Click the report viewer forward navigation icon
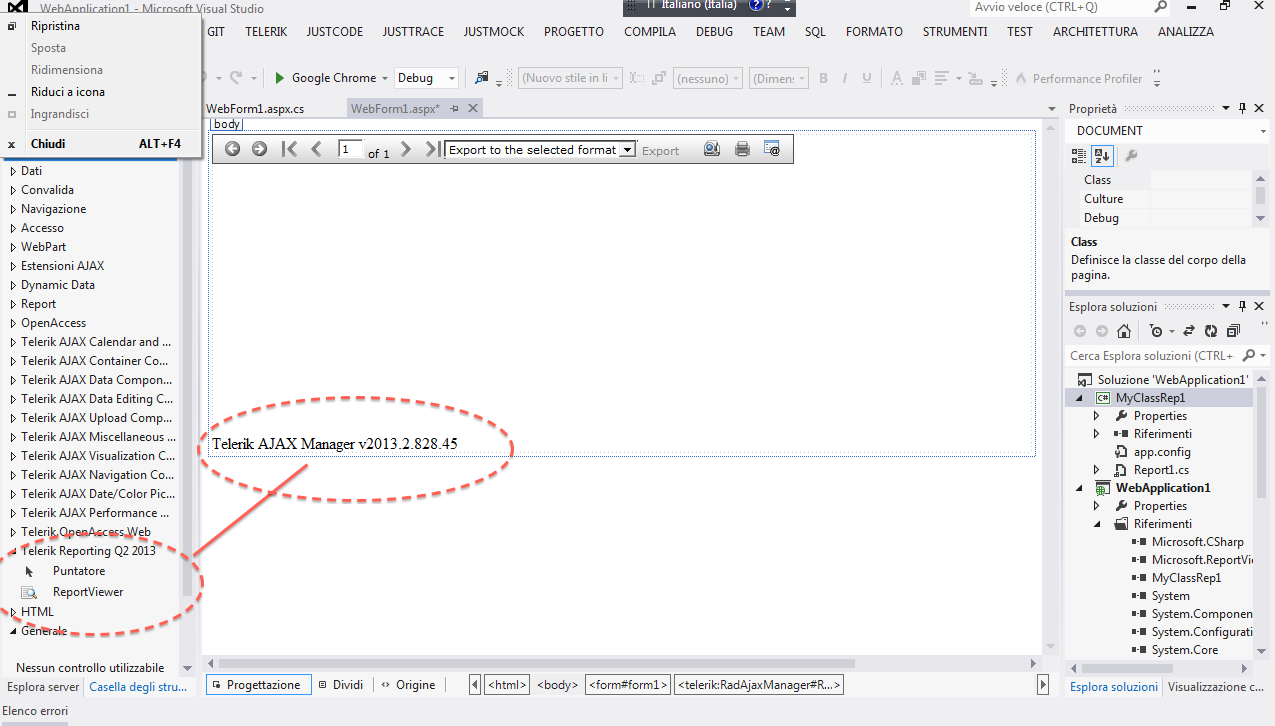 click(x=259, y=149)
